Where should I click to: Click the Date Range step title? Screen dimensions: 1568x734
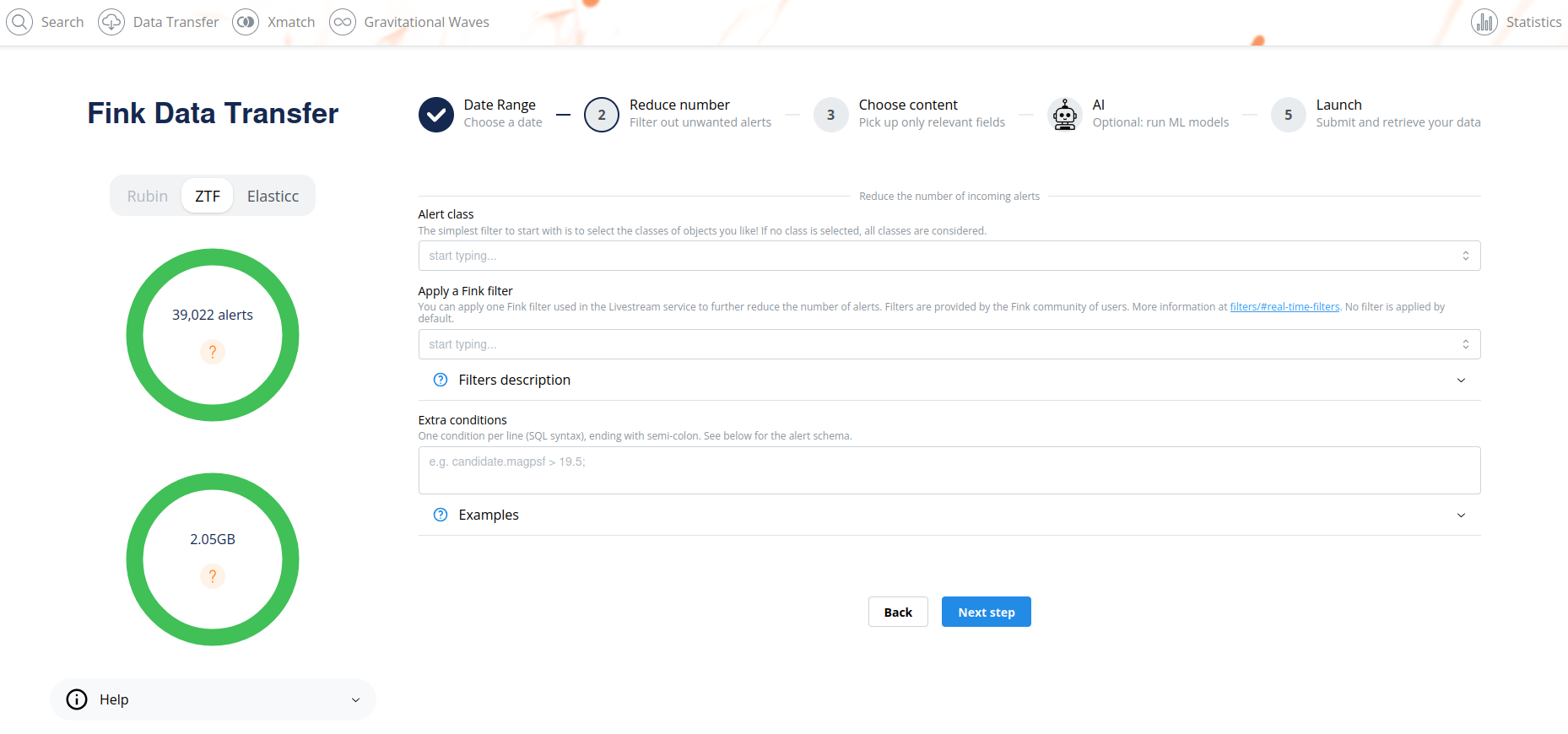click(x=500, y=105)
